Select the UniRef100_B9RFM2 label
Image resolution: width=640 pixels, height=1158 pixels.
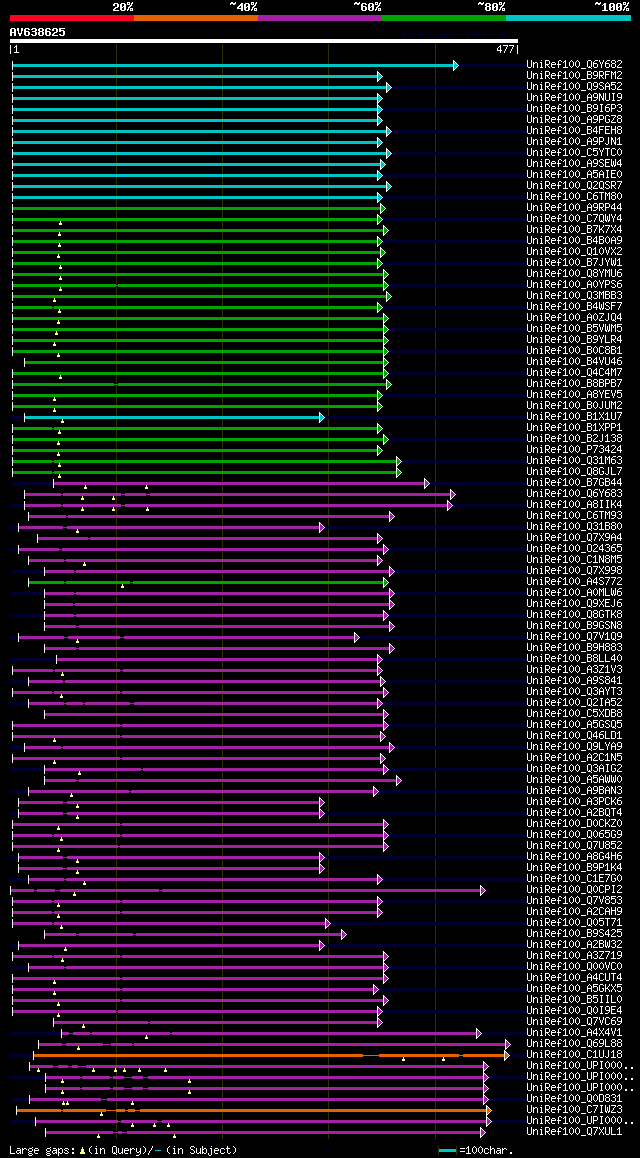(574, 76)
